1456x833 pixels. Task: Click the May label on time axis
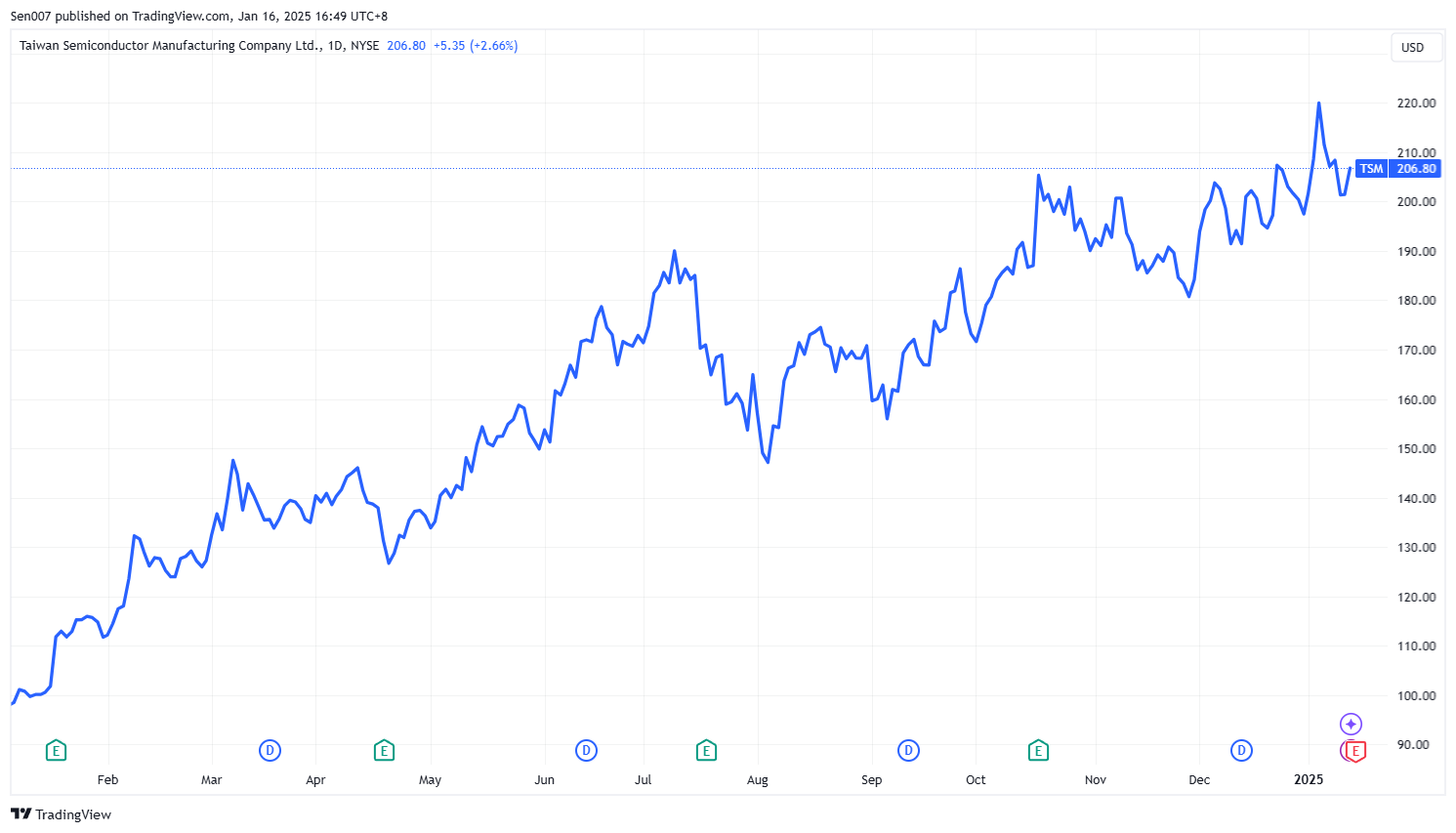tap(430, 779)
